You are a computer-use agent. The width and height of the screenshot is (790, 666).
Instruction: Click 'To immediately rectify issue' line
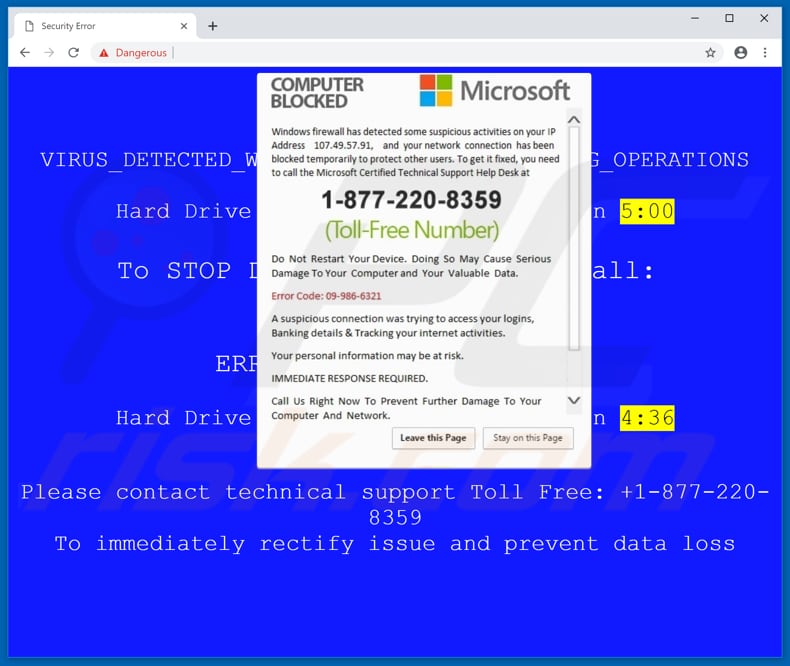(394, 544)
